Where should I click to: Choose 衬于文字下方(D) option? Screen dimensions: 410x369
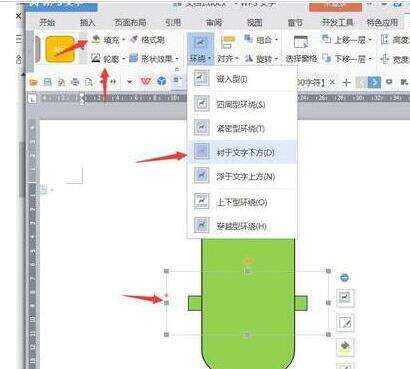[x=242, y=152]
